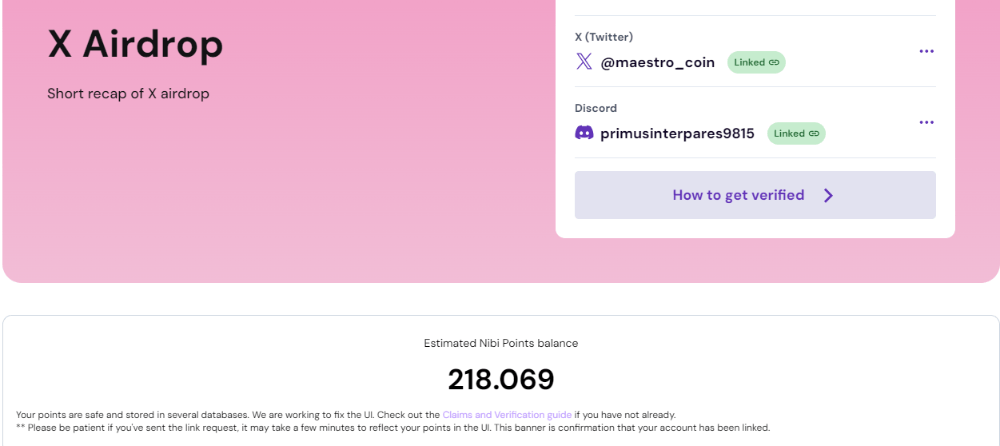Open three-dots menu for Discord account
Viewport: 1000px width, 446px height.
[926, 122]
